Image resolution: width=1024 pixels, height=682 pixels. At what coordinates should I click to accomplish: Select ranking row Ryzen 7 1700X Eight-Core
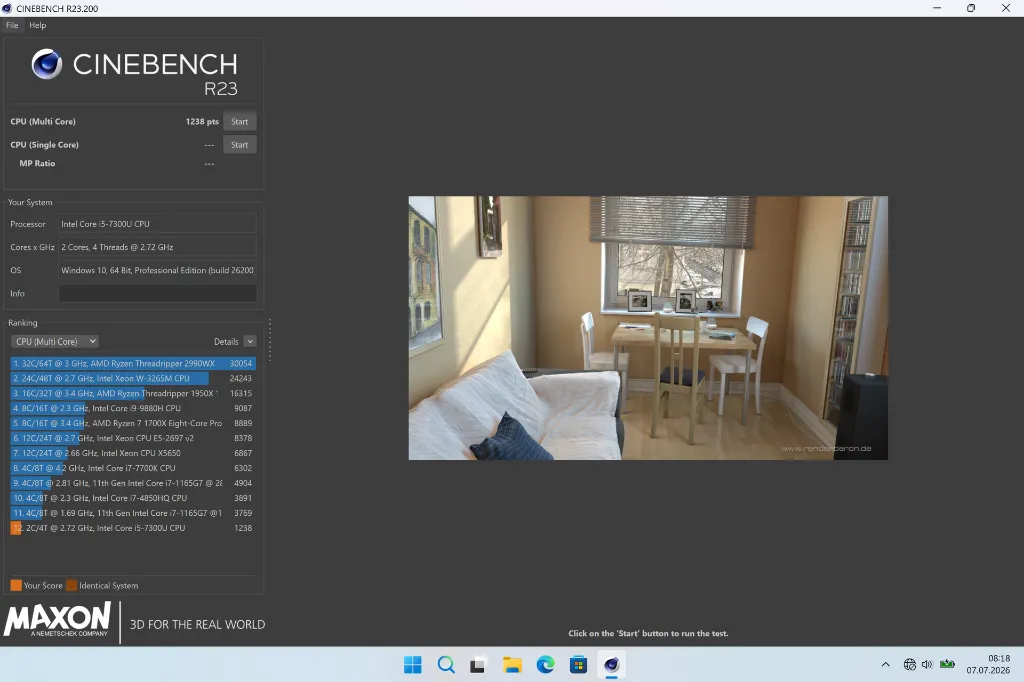[133, 423]
